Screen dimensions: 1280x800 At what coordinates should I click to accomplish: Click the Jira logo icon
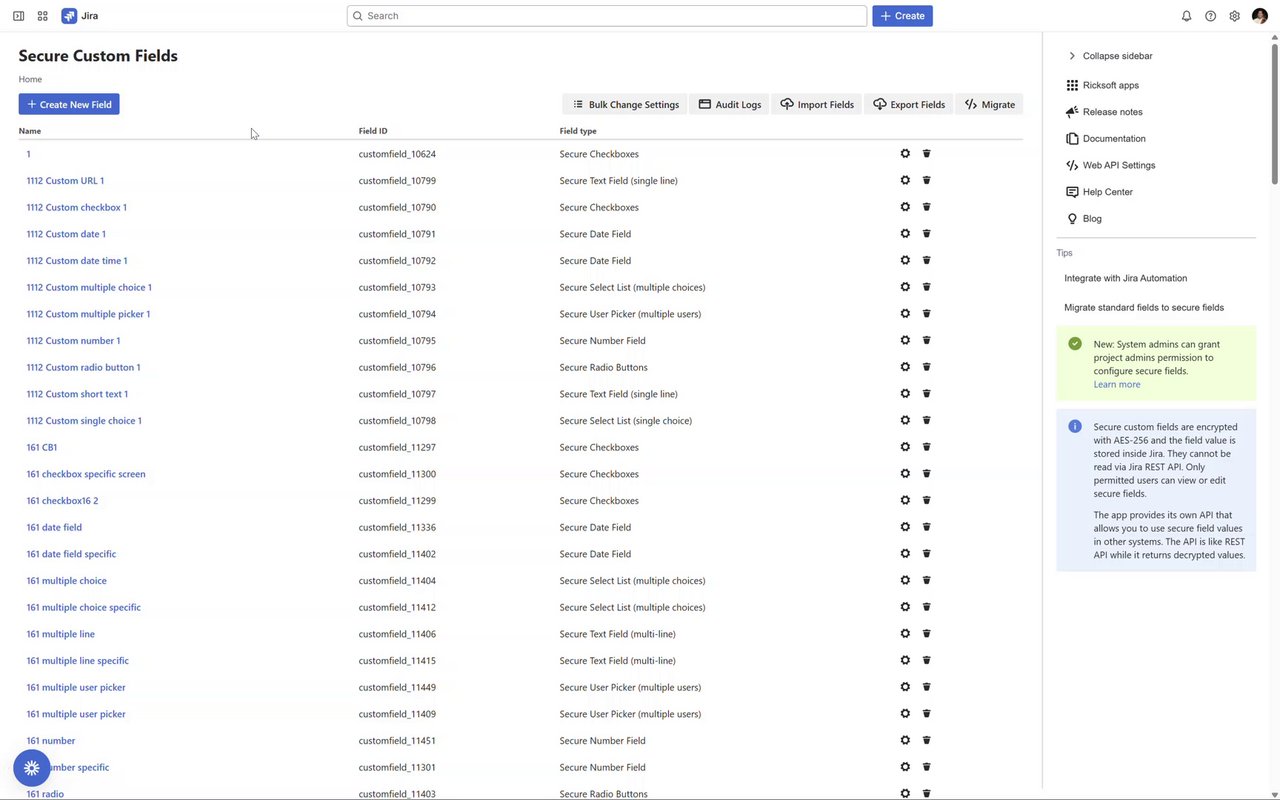(69, 16)
